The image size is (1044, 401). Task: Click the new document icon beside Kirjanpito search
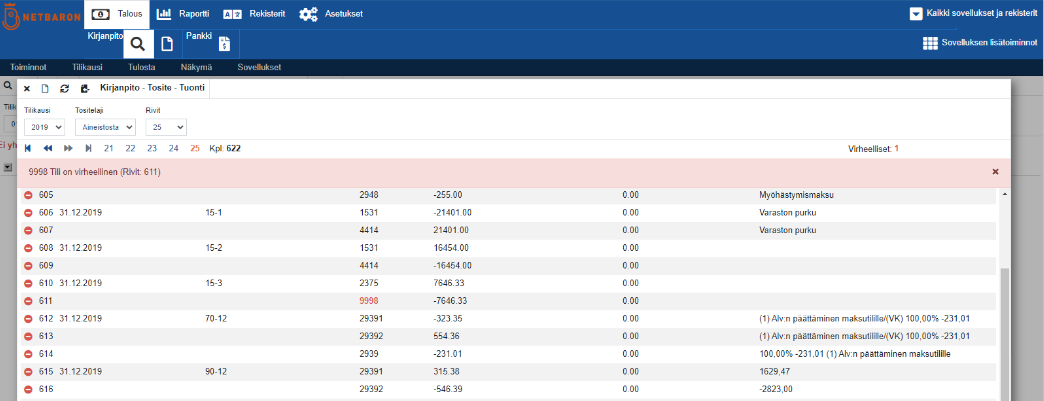coord(167,44)
